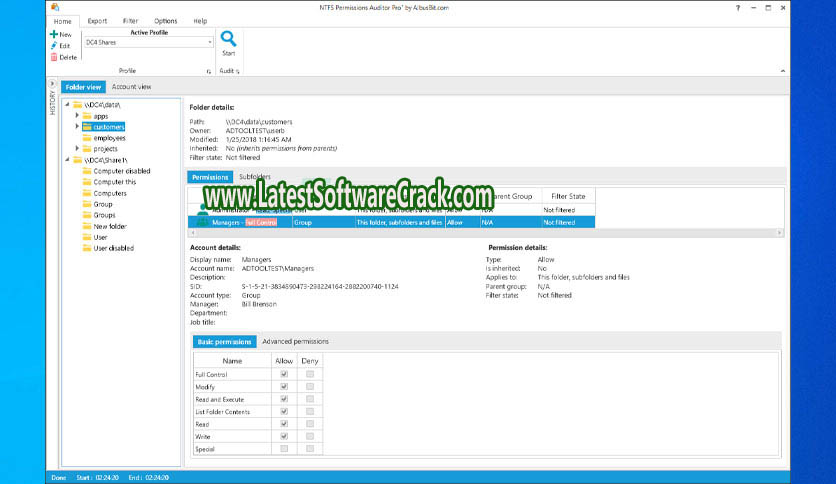The height and width of the screenshot is (484, 836).
Task: Collapse the ribbon with the caret icon
Action: tap(783, 70)
